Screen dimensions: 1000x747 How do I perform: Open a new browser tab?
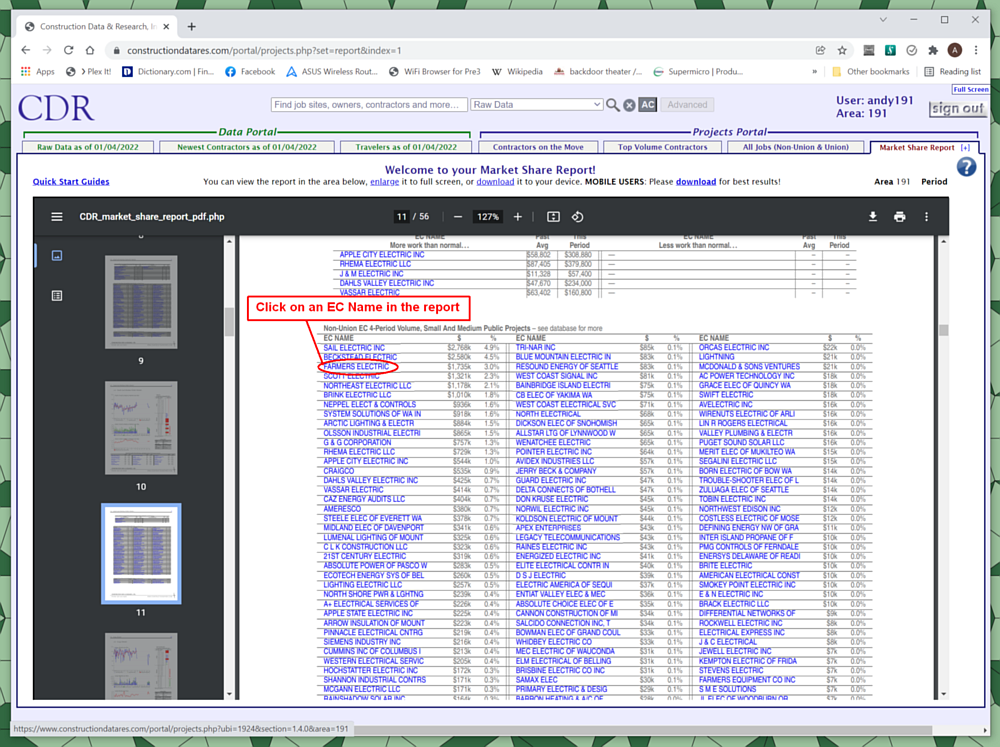[191, 26]
